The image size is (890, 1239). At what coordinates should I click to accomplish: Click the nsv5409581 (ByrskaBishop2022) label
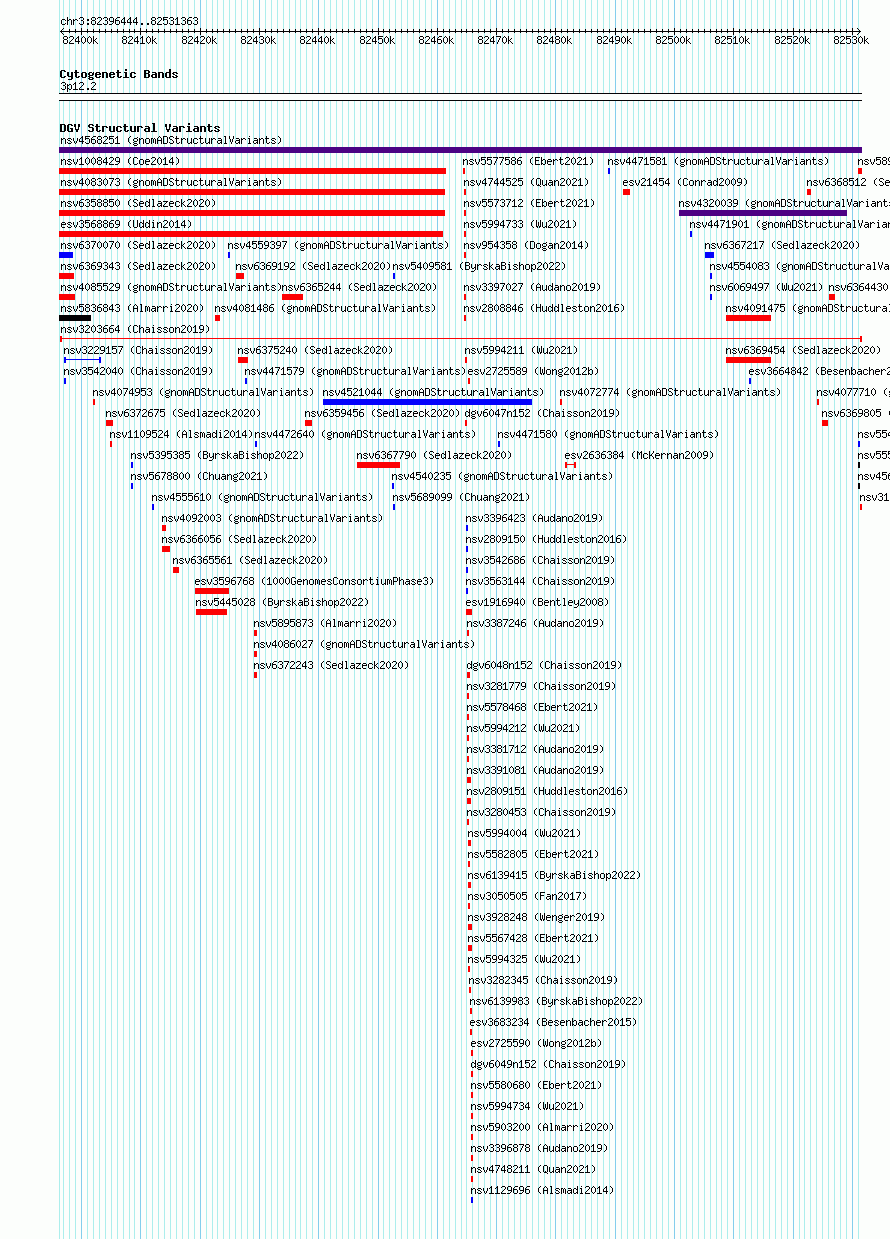click(x=479, y=266)
